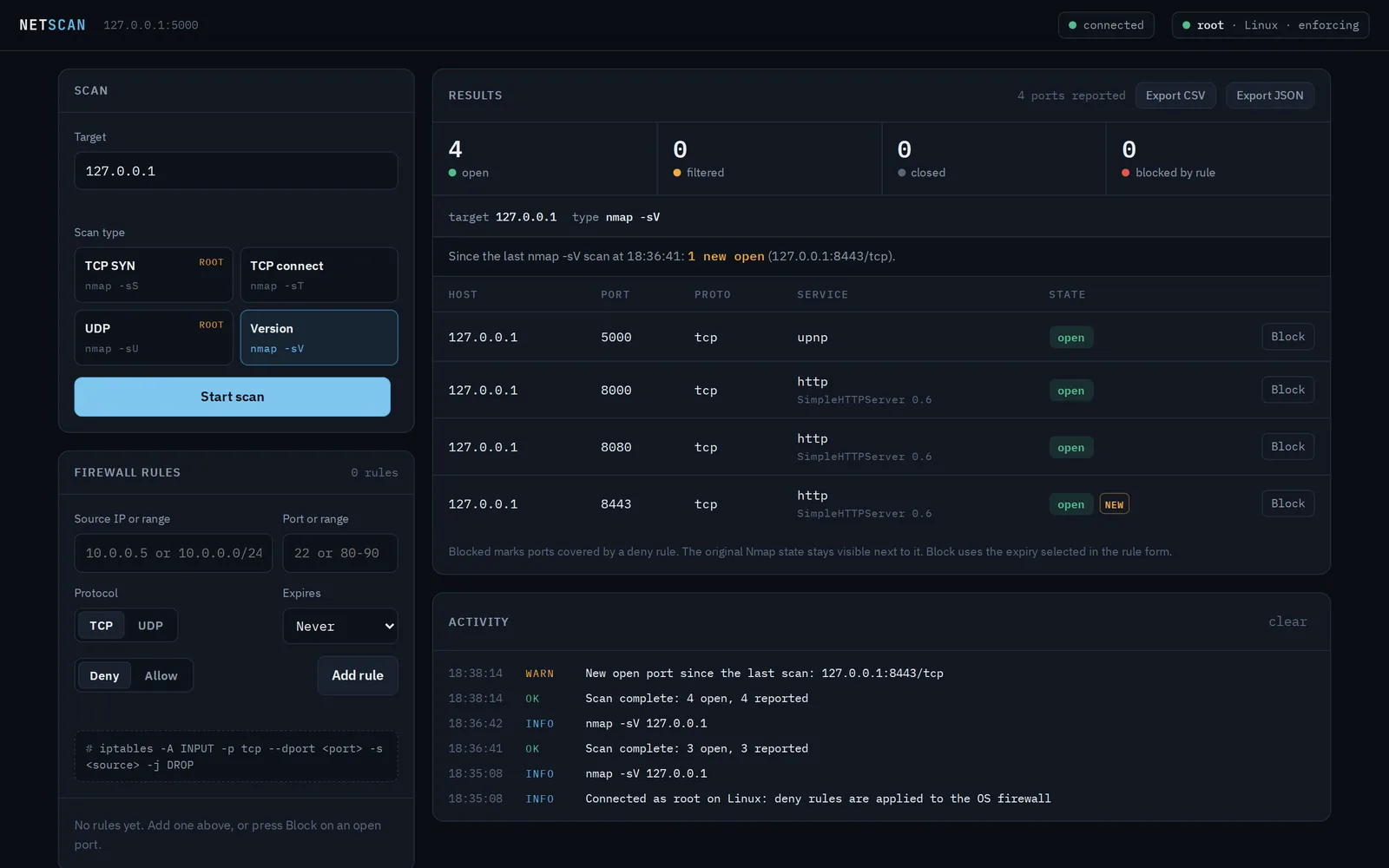This screenshot has width=1389, height=868.
Task: Switch firewall rule protocol to UDP
Action: (150, 625)
